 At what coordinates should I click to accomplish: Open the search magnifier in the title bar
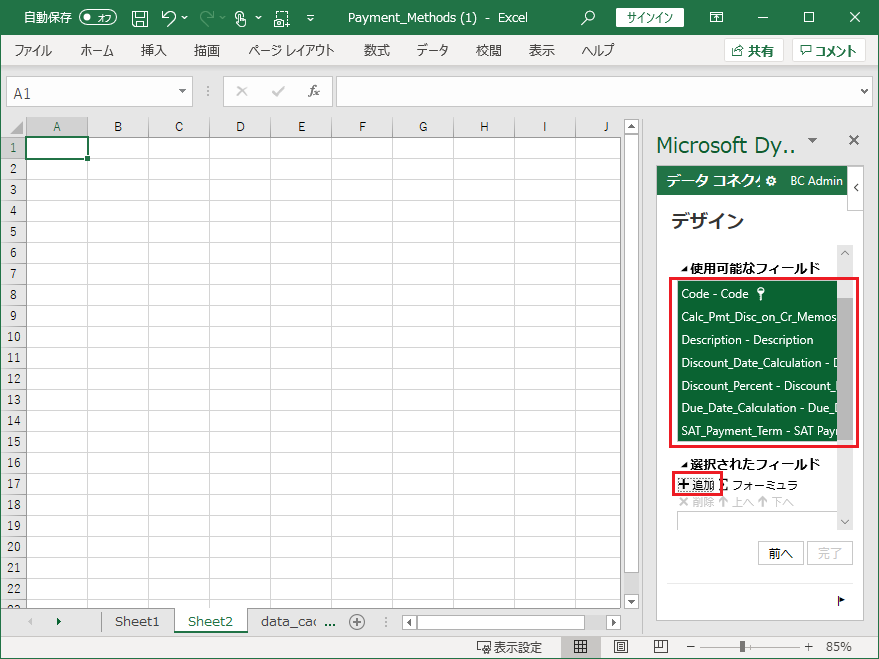[587, 18]
